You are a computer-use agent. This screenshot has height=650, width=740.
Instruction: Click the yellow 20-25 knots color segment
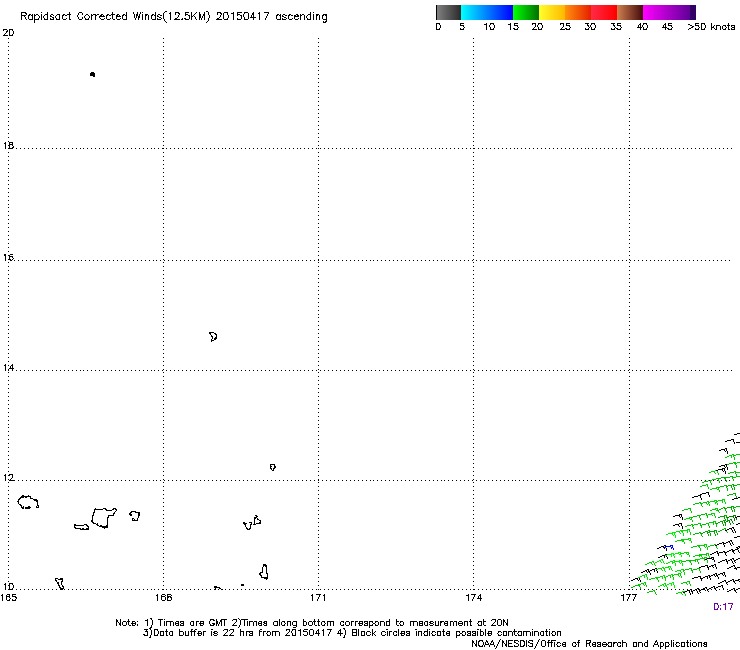[552, 12]
